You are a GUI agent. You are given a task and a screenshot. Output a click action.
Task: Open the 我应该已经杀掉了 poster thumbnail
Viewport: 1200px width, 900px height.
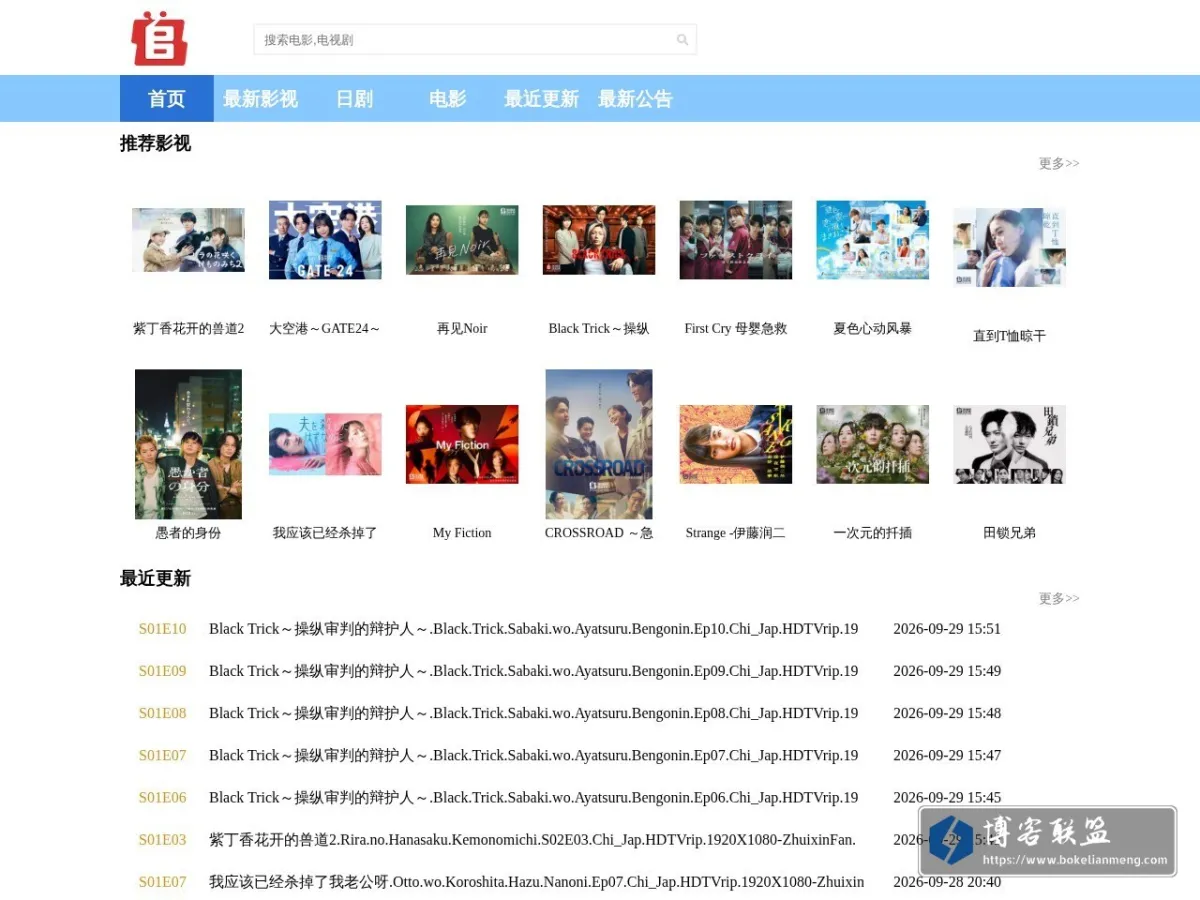[325, 444]
